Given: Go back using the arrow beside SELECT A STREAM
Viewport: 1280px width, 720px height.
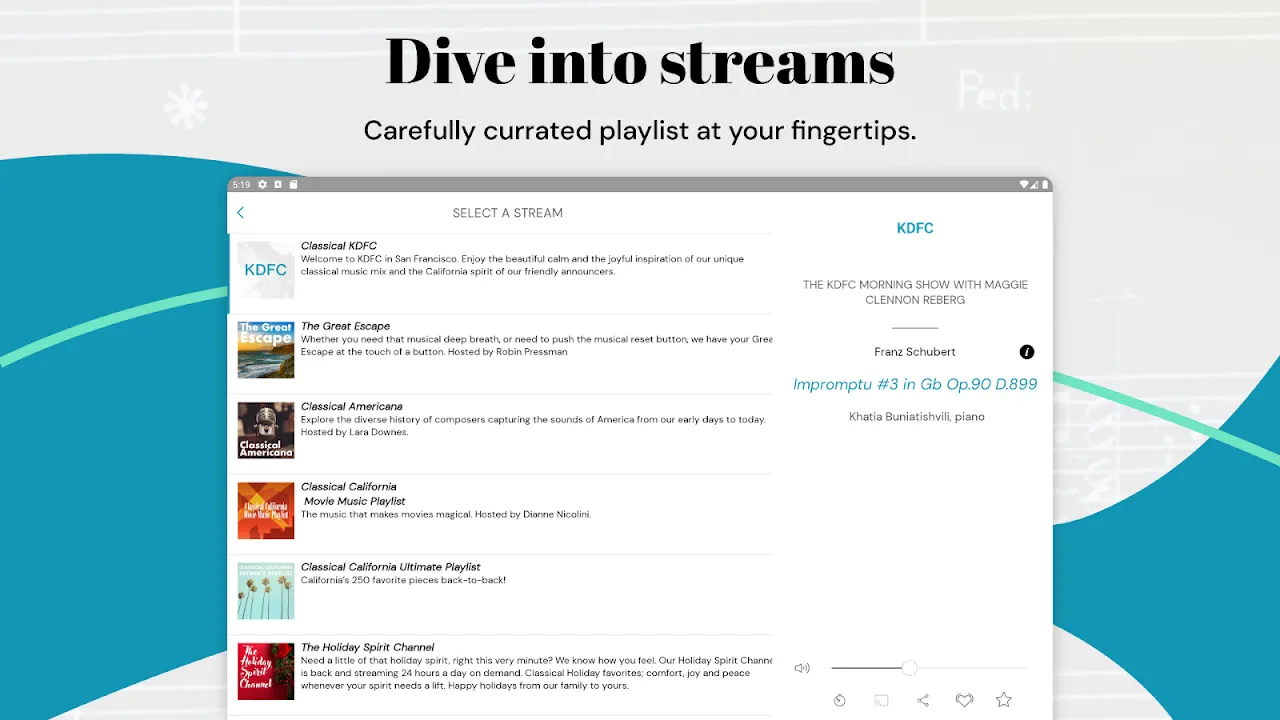Looking at the screenshot, I should point(240,212).
